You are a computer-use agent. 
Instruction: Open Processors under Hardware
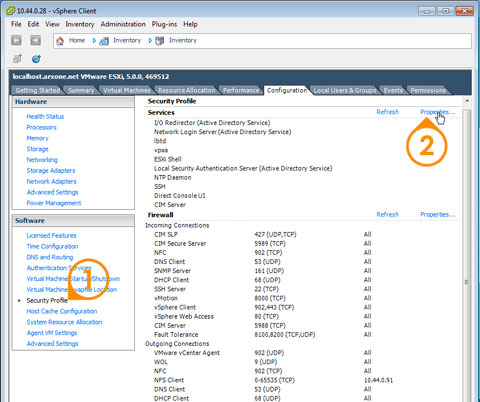click(x=41, y=127)
